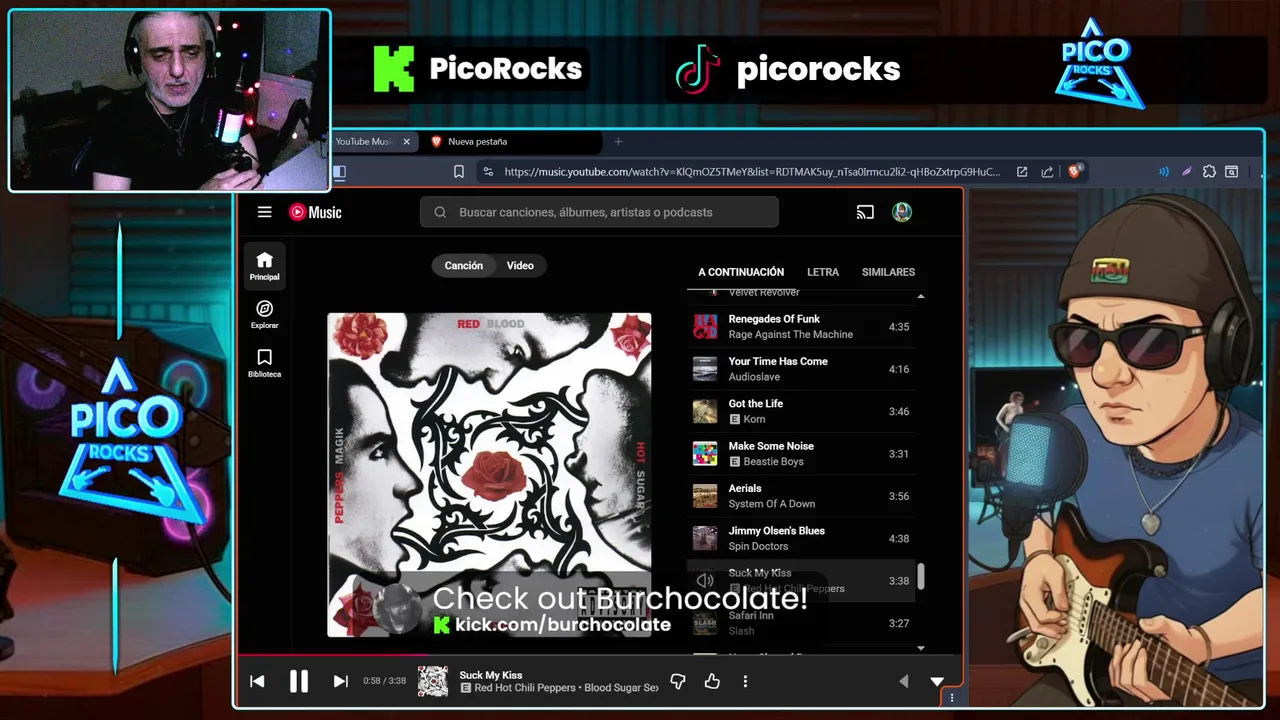Click the left-pointing arrow in player bar
Viewport: 1280px width, 720px height.
(x=904, y=681)
